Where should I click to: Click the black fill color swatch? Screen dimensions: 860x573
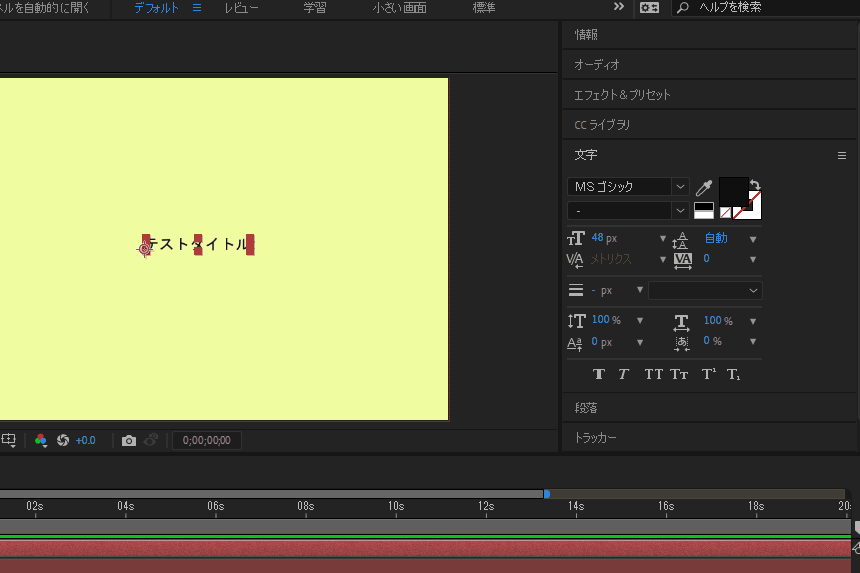[734, 191]
